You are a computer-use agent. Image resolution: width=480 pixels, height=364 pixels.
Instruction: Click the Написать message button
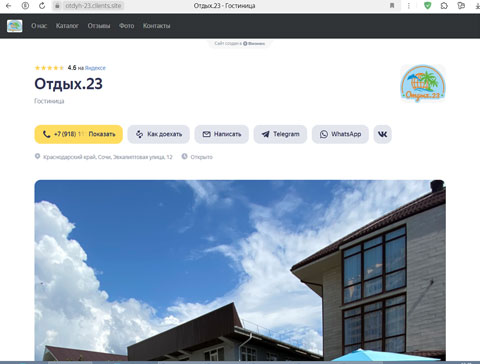pyautogui.click(x=222, y=134)
